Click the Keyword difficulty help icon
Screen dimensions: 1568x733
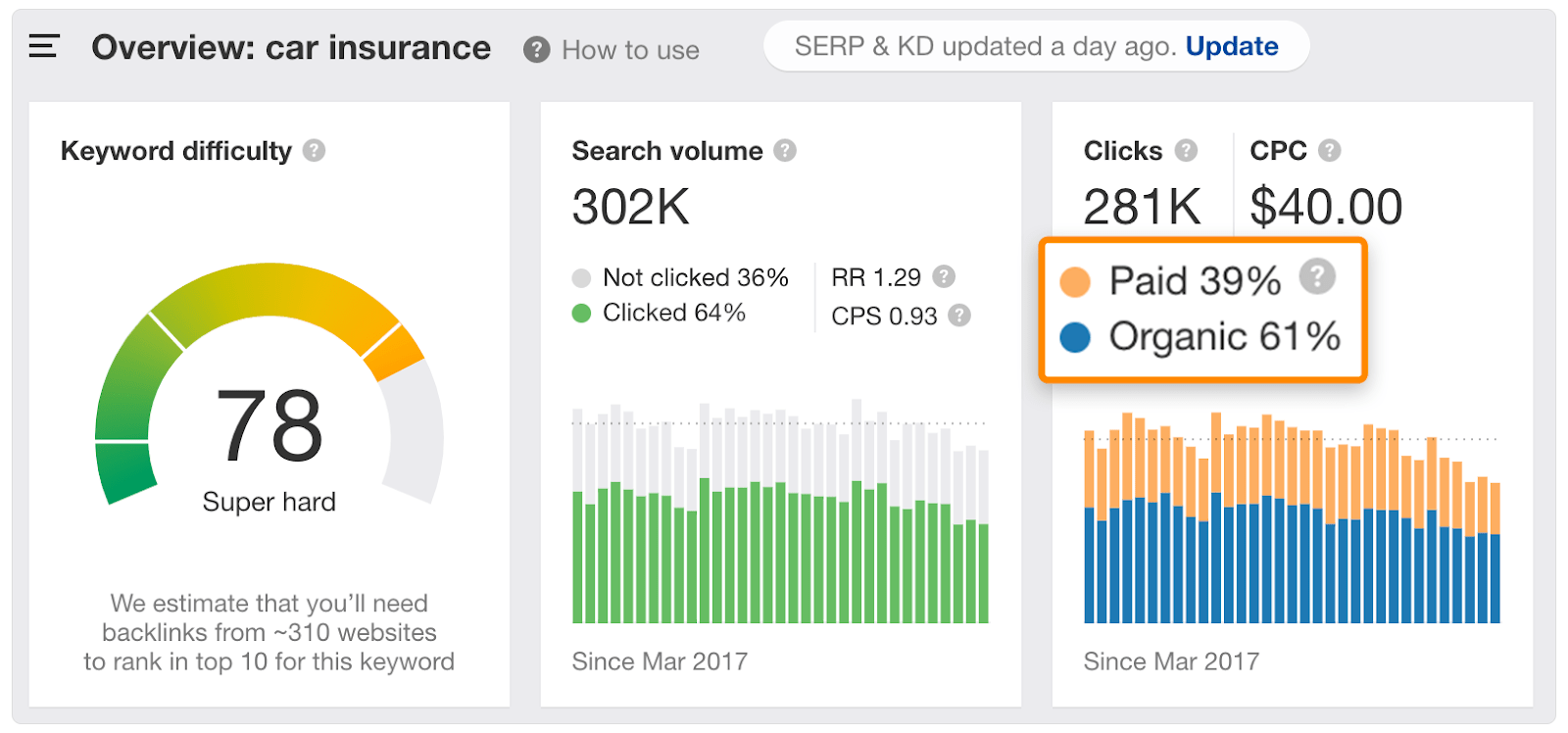click(314, 150)
